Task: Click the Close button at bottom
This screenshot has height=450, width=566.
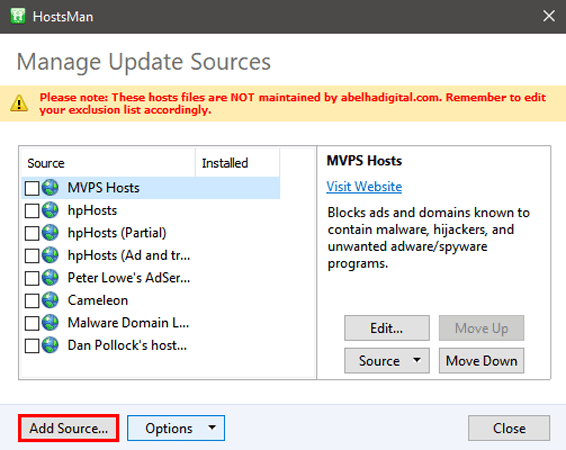Action: click(x=509, y=428)
